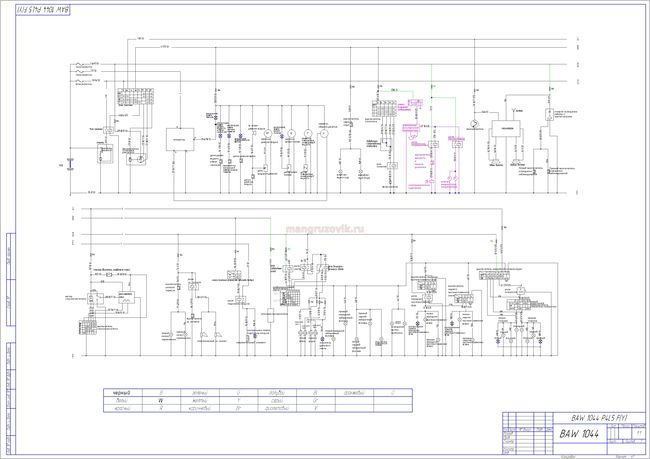The width and height of the screenshot is (650, 459).
Task: Click the upside-down "BAW 1044 P4L5 F(Y)" stamp
Action: pos(43,10)
